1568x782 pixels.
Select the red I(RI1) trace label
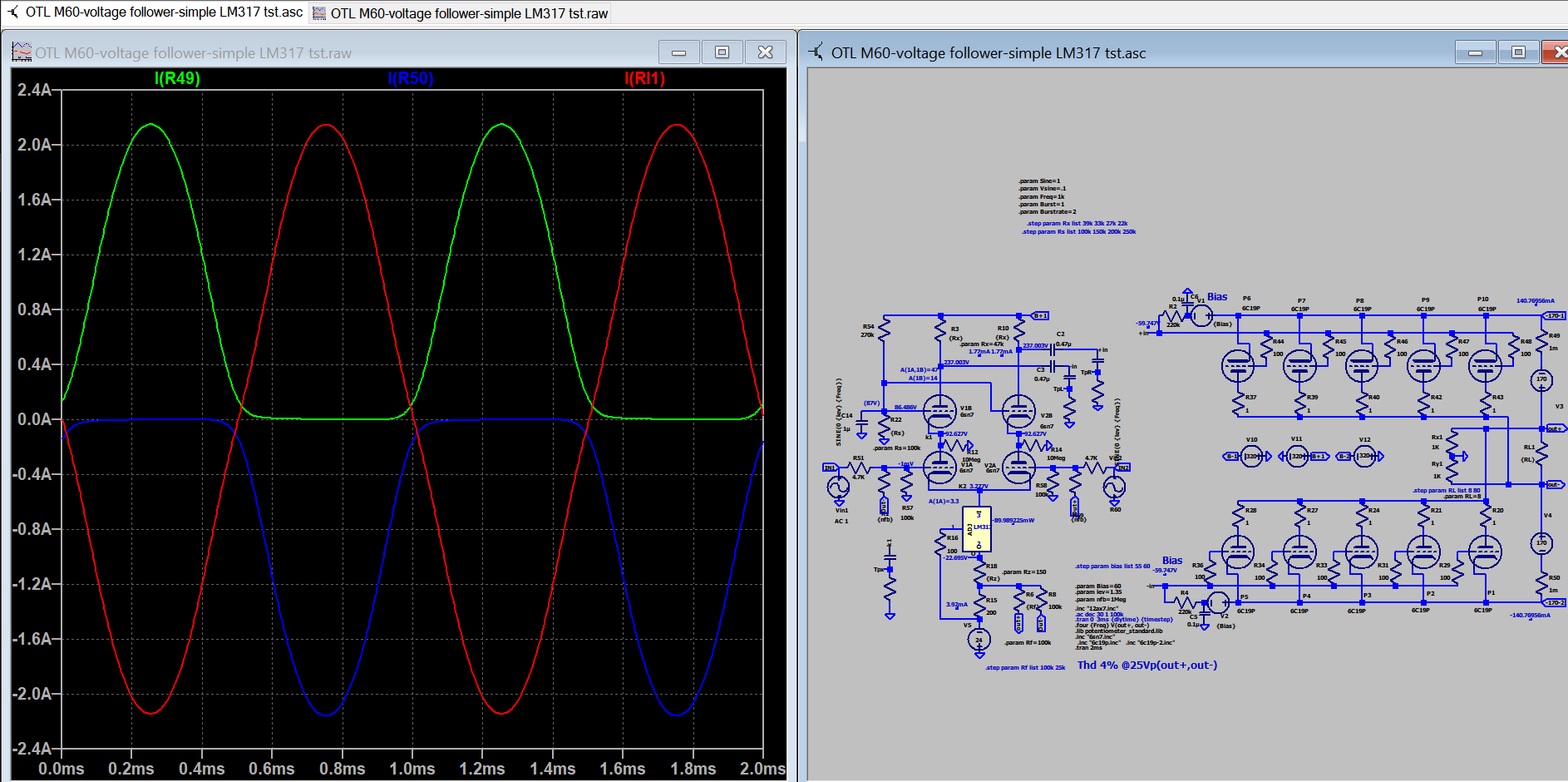click(x=645, y=78)
